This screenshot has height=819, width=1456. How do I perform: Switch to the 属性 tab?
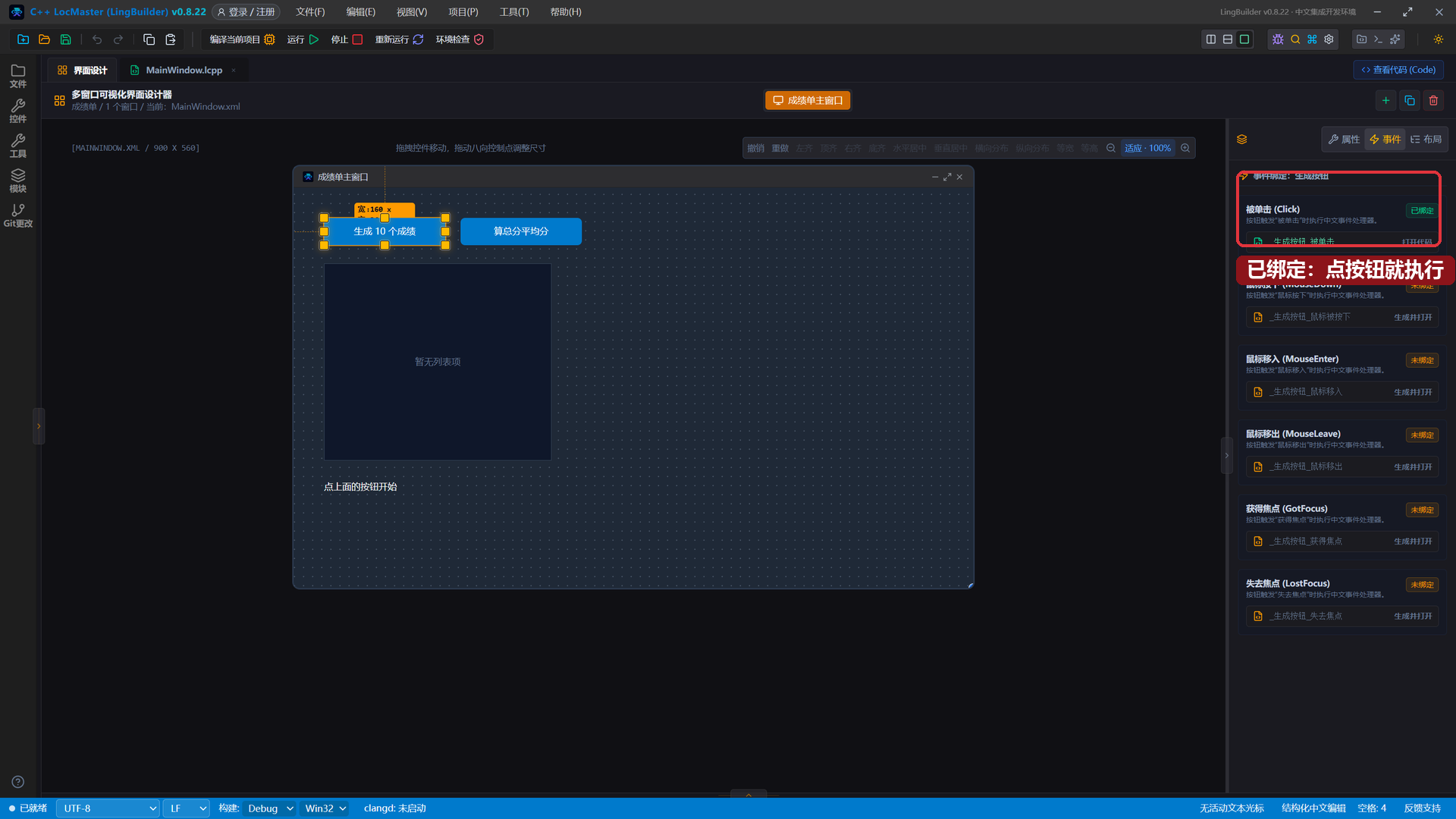click(x=1344, y=140)
